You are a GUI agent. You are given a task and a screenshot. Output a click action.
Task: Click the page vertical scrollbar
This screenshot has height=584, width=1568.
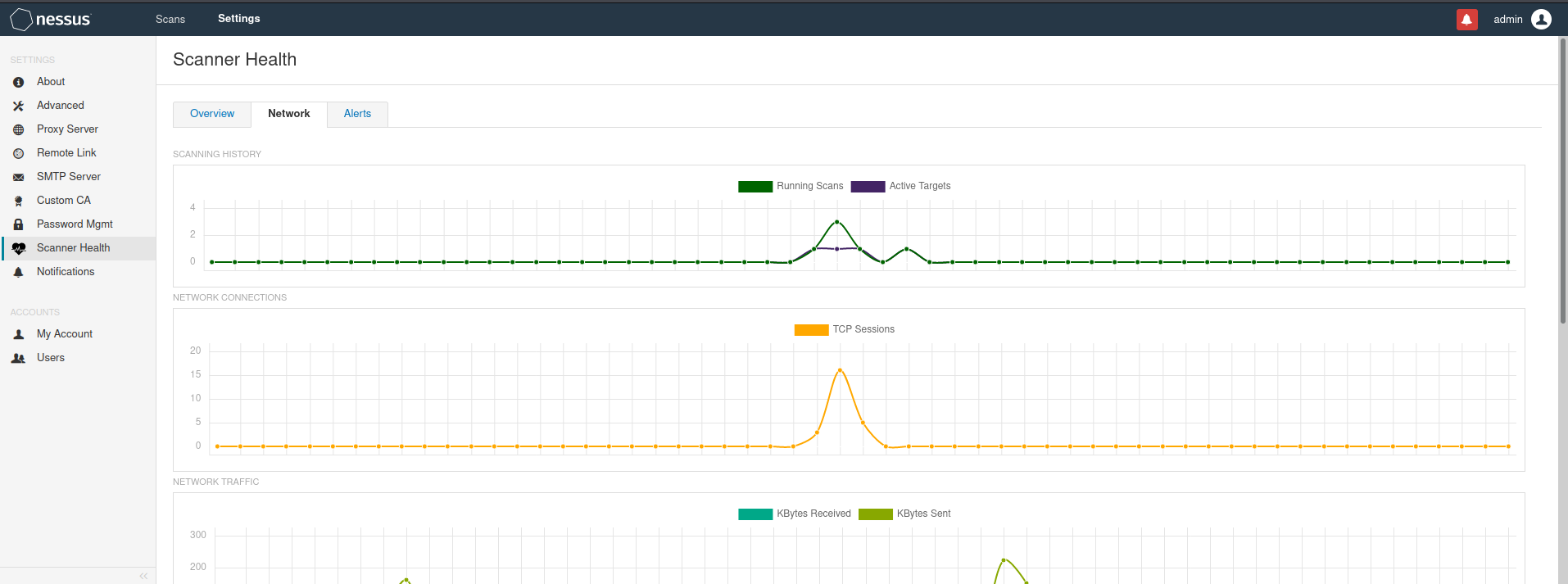tap(1562, 180)
